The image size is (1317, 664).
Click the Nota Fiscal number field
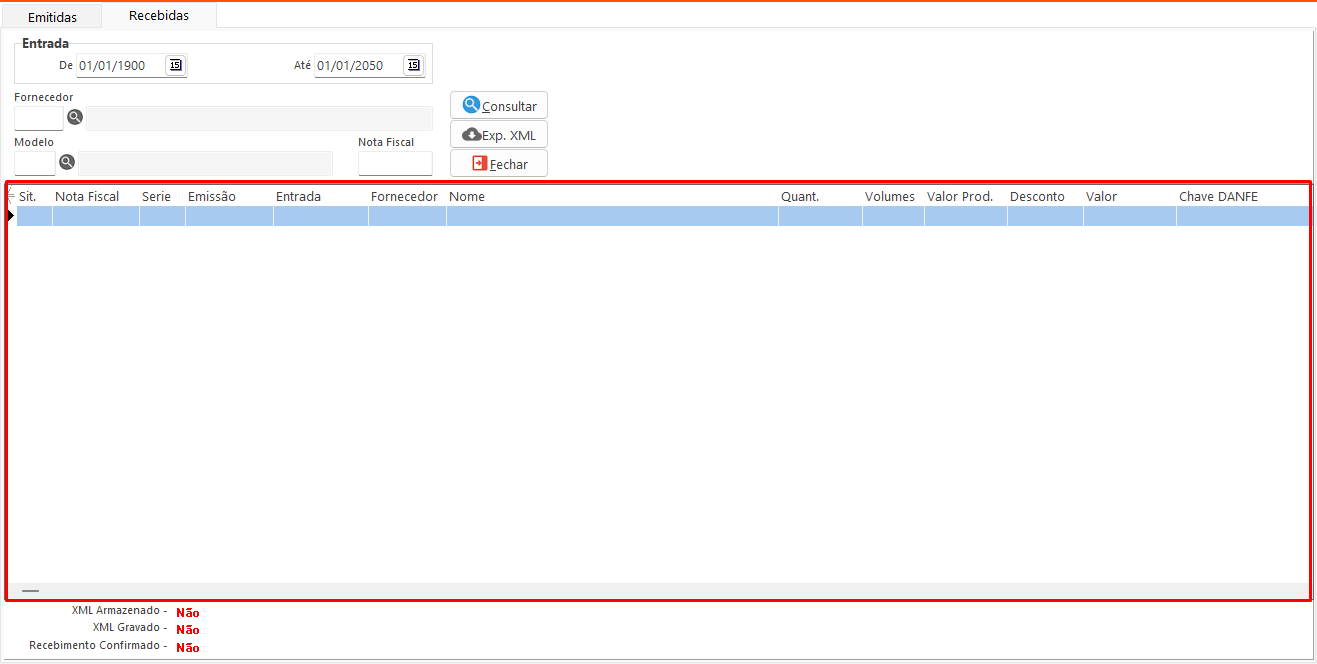(395, 163)
